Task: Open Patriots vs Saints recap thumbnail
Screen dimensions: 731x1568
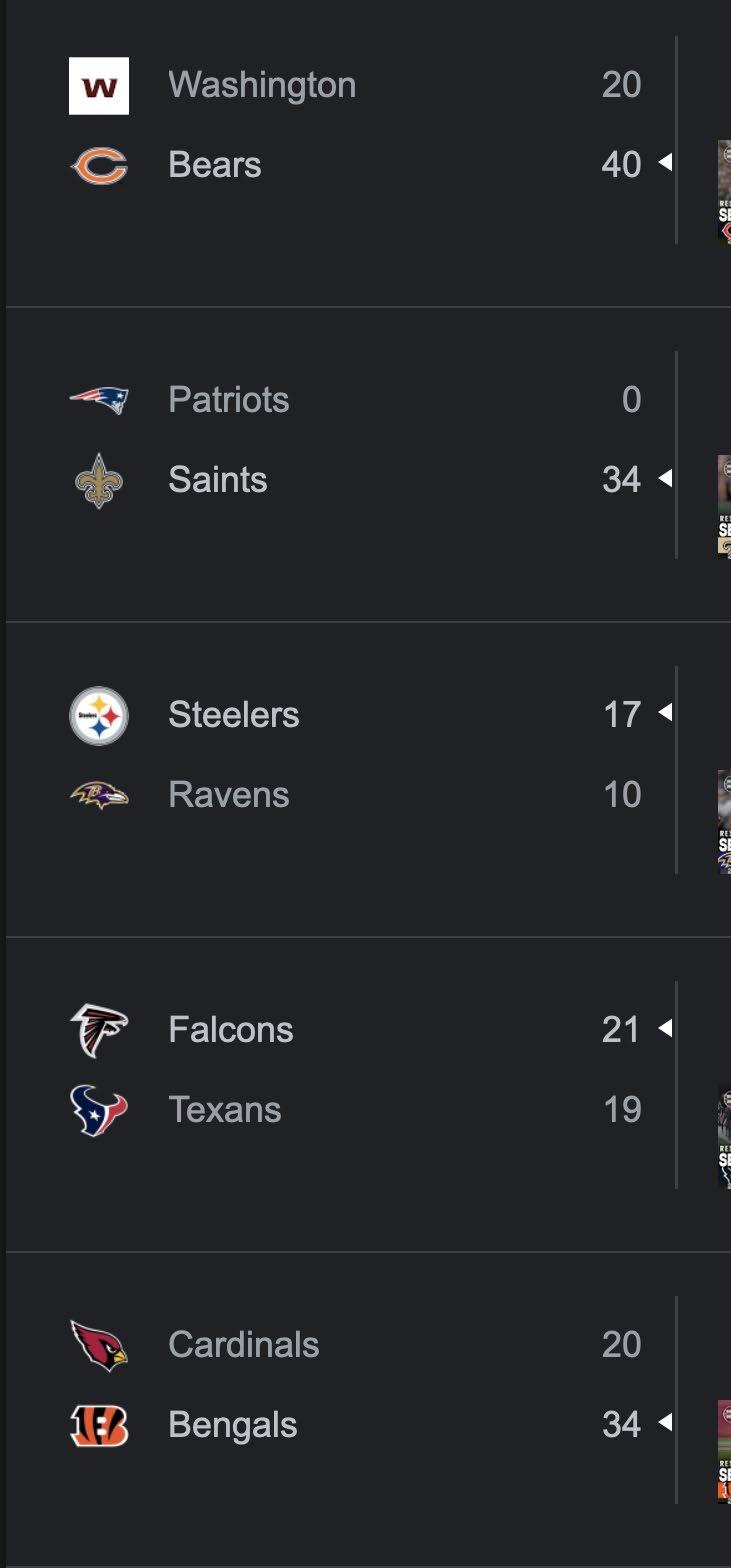Action: (x=724, y=506)
